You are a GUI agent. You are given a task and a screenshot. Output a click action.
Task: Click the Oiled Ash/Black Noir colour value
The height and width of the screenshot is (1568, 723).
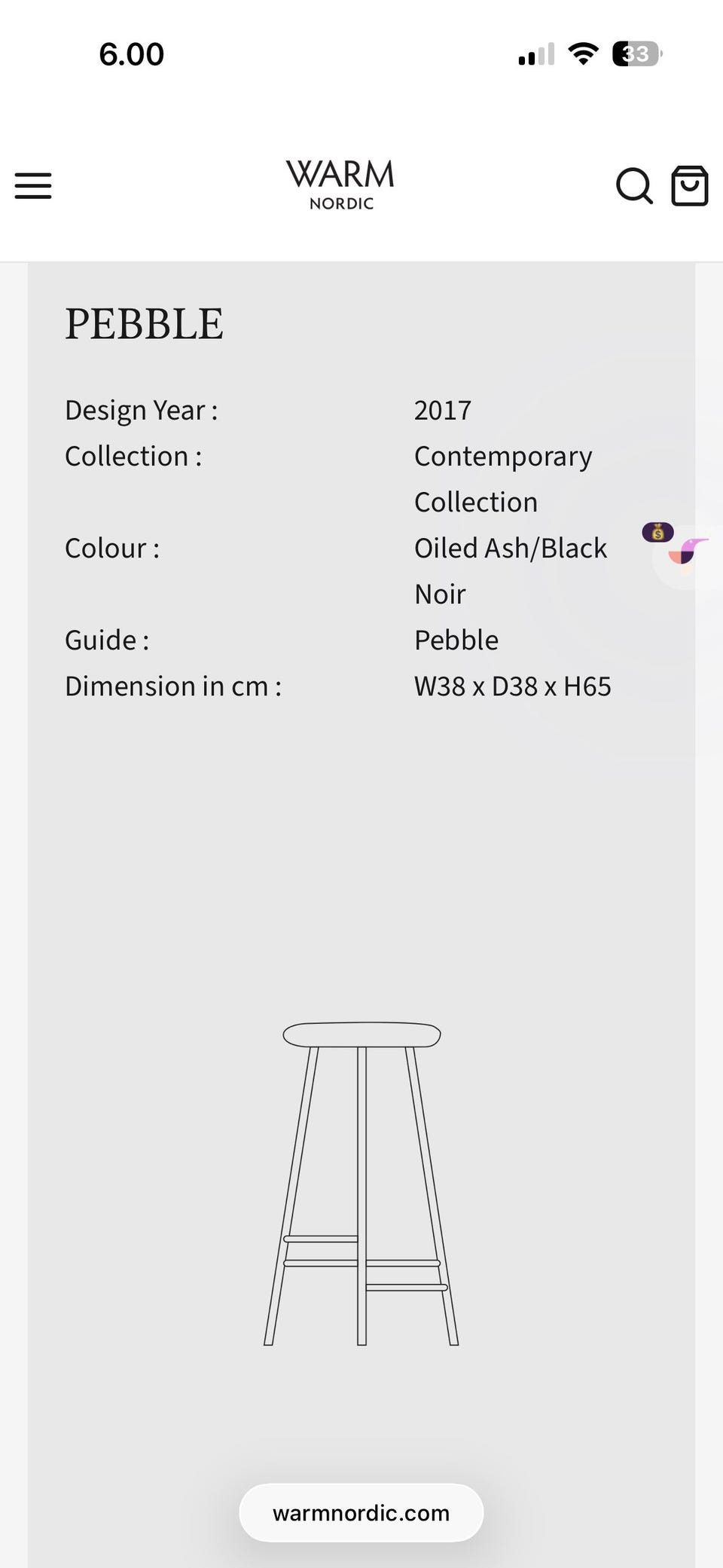511,570
